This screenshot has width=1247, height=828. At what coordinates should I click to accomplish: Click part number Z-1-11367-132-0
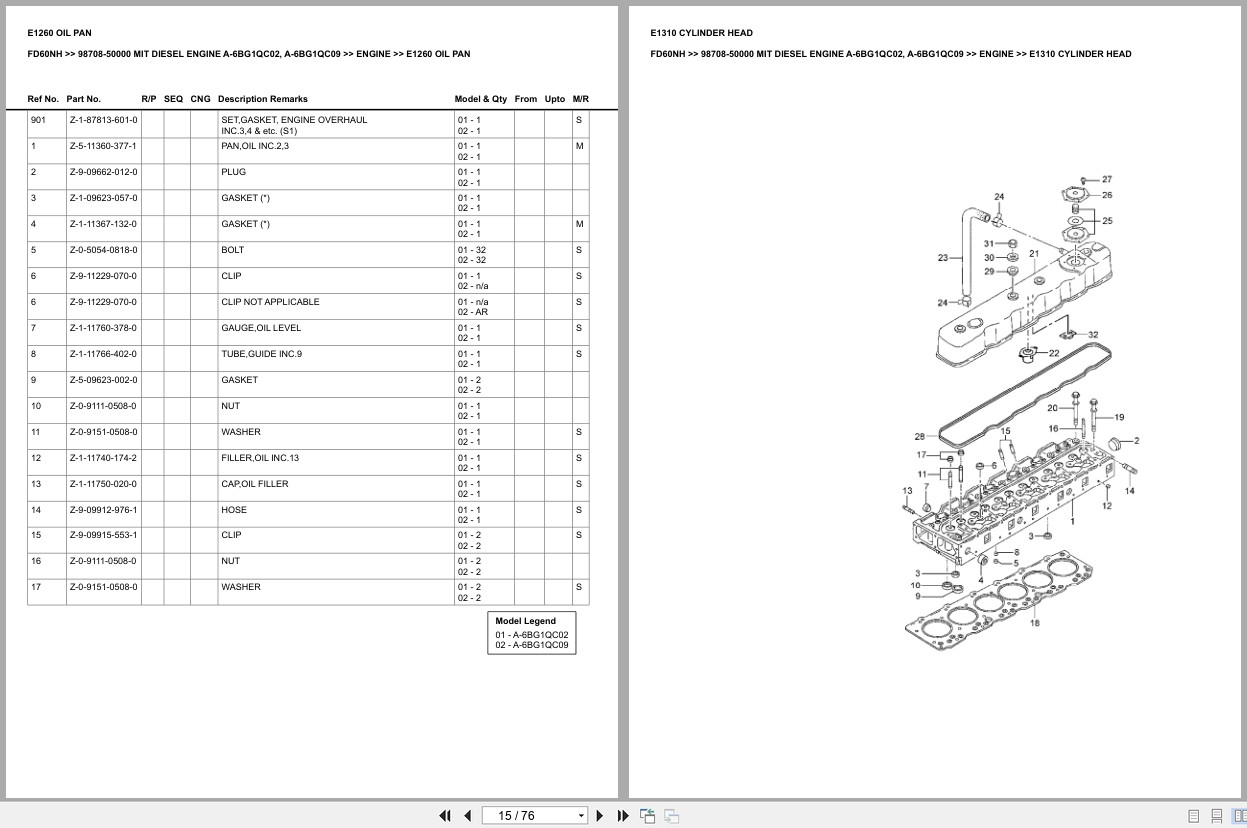click(104, 224)
